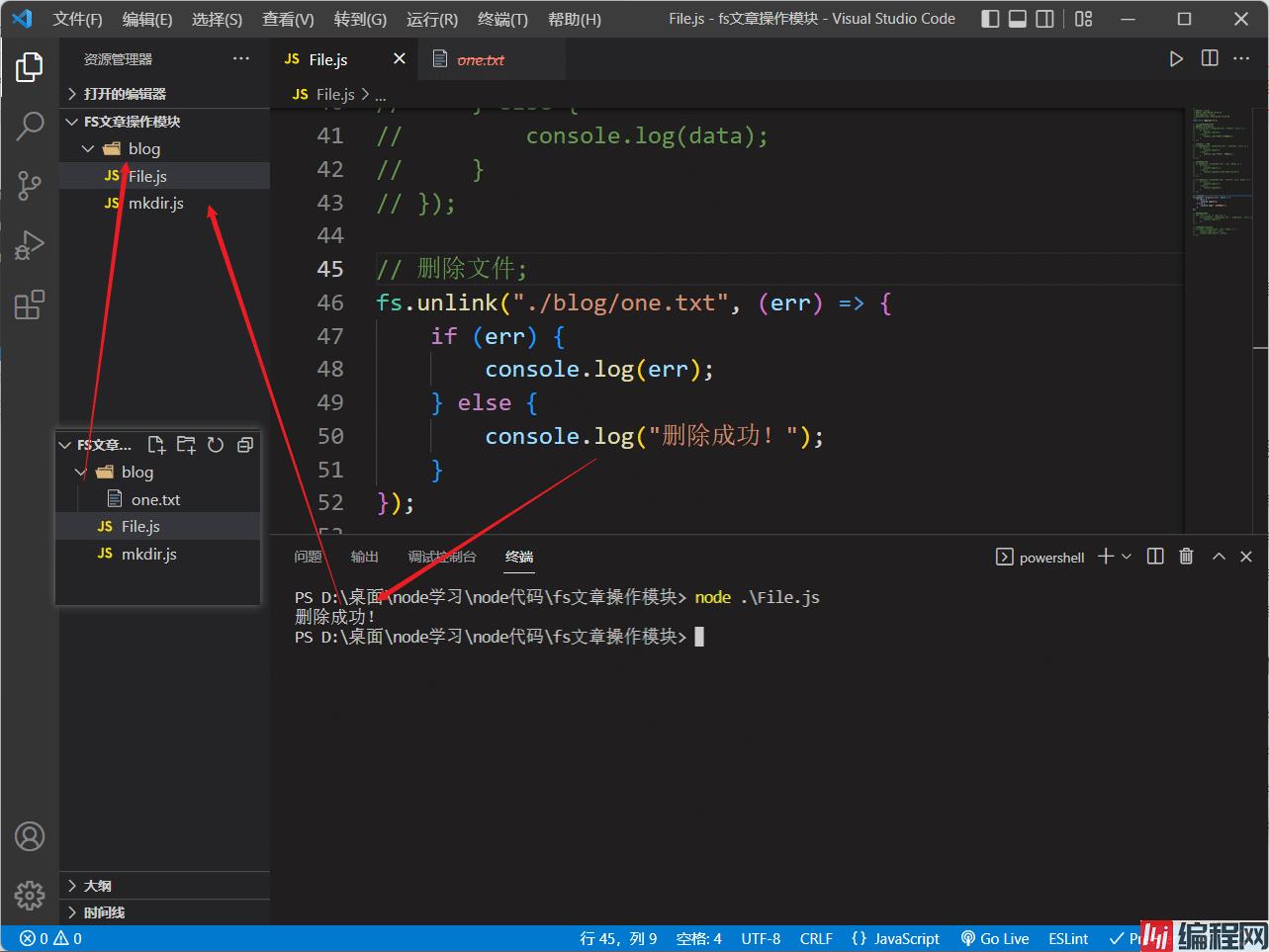
Task: Switch to the 输出 panel tab
Action: tap(365, 557)
